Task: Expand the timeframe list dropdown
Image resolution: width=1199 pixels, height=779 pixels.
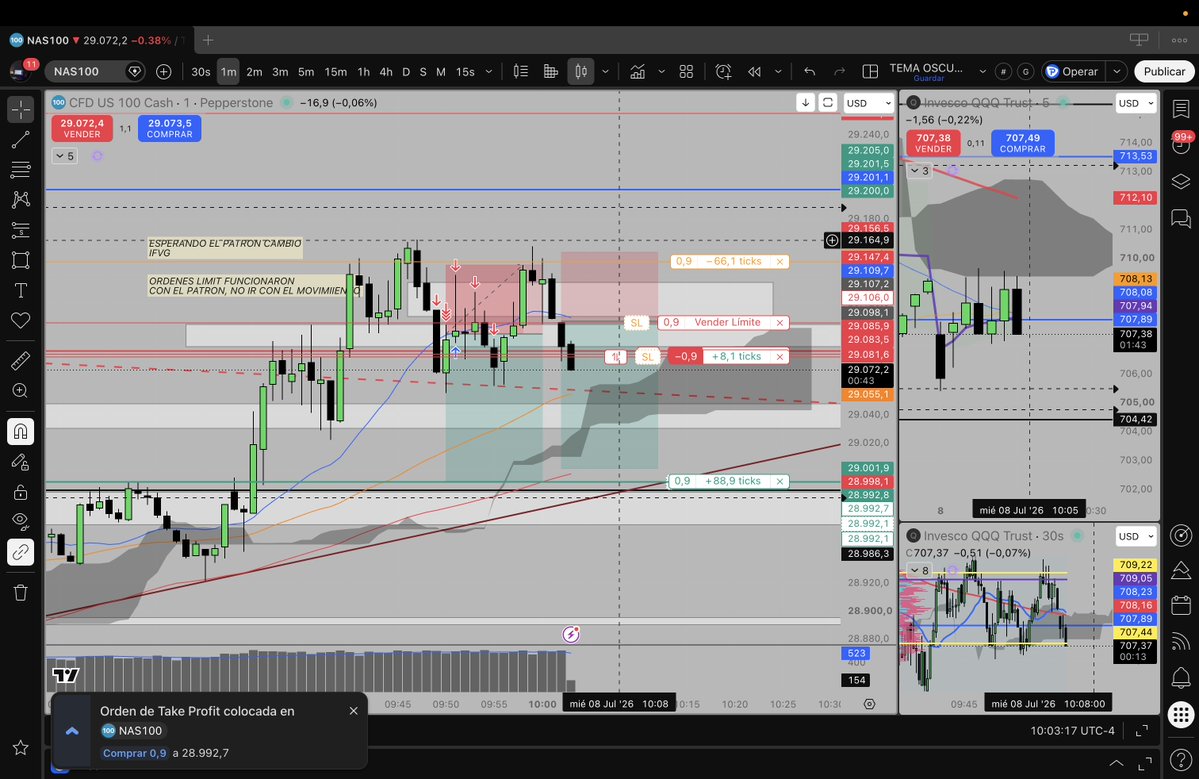Action: (489, 72)
